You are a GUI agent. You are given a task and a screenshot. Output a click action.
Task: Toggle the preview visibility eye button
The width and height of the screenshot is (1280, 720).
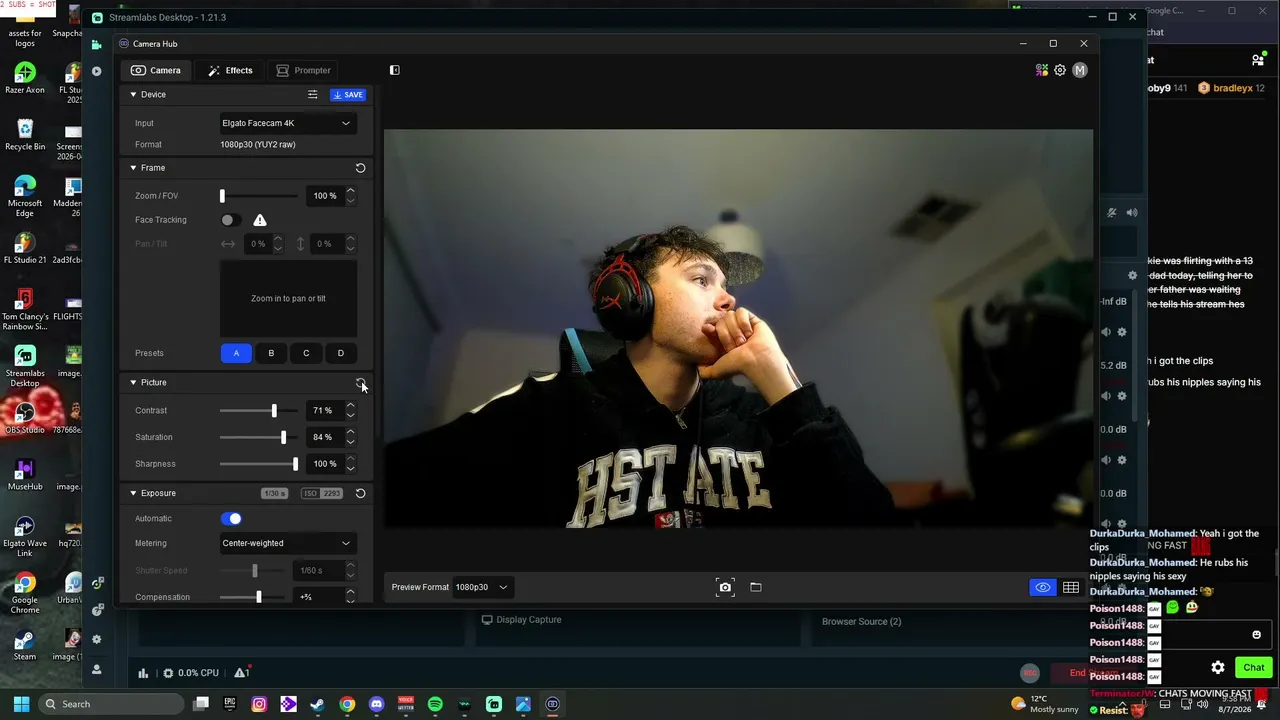1043,587
